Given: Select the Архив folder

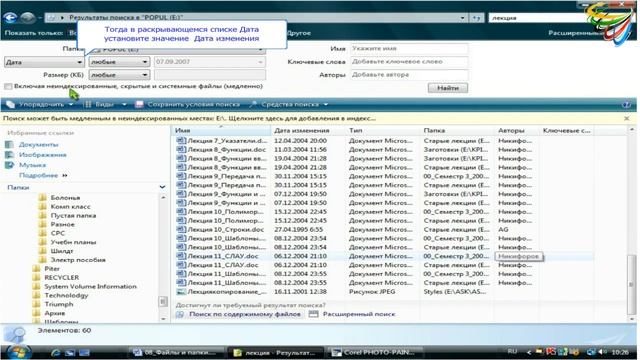Looking at the screenshot, I should 55,313.
